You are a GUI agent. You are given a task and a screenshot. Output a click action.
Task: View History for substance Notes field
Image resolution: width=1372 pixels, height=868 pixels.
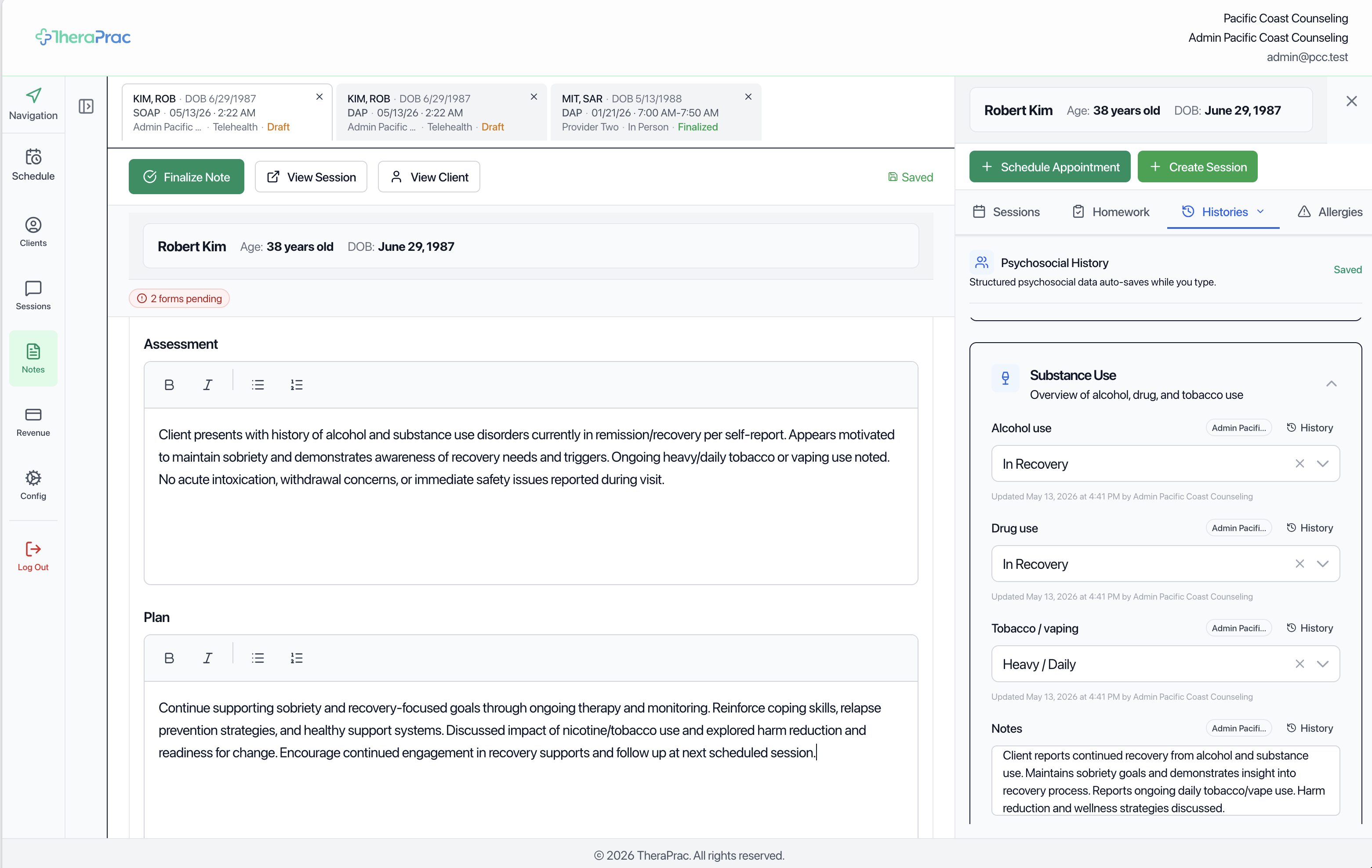point(1310,728)
